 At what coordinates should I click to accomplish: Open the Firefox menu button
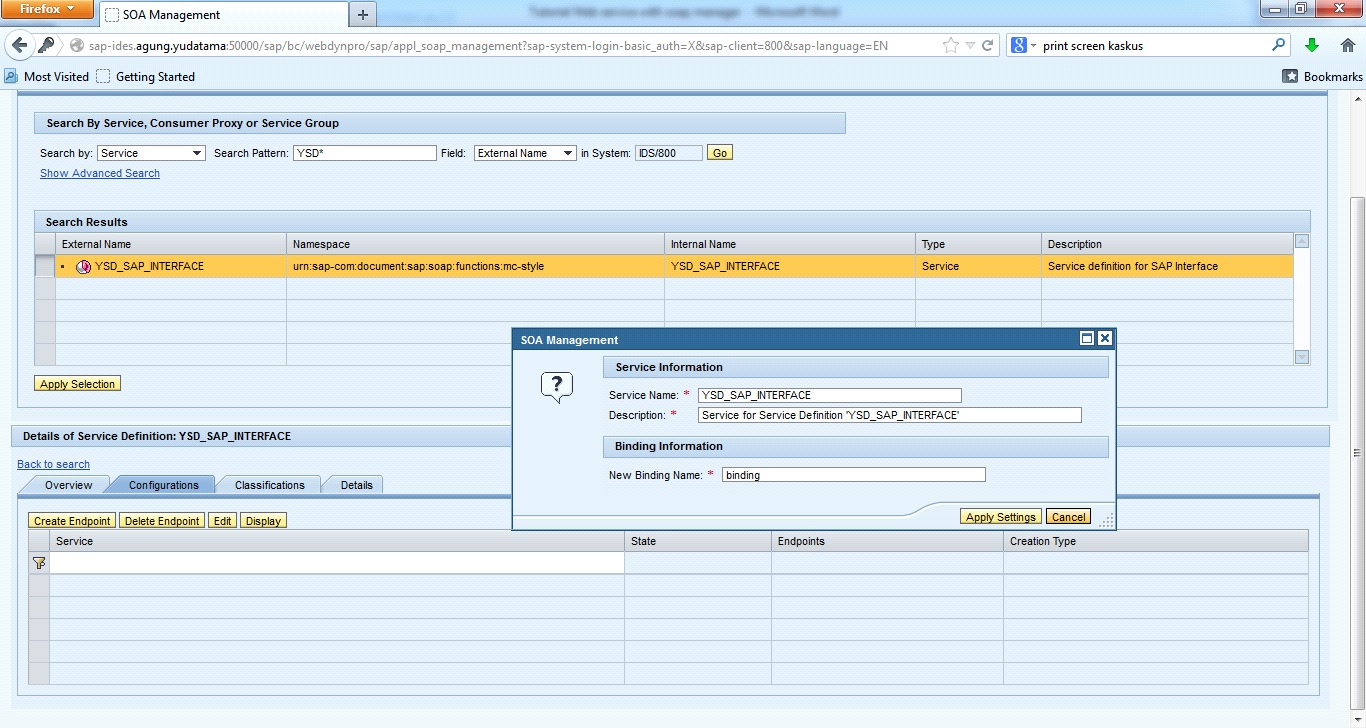48,10
